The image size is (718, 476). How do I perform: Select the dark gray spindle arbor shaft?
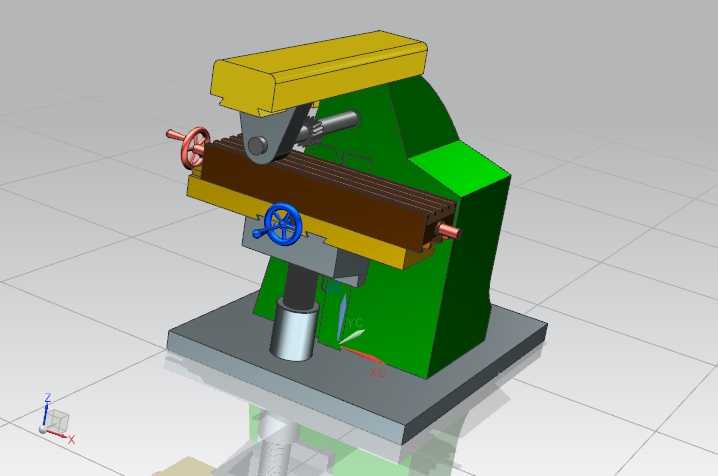point(337,122)
